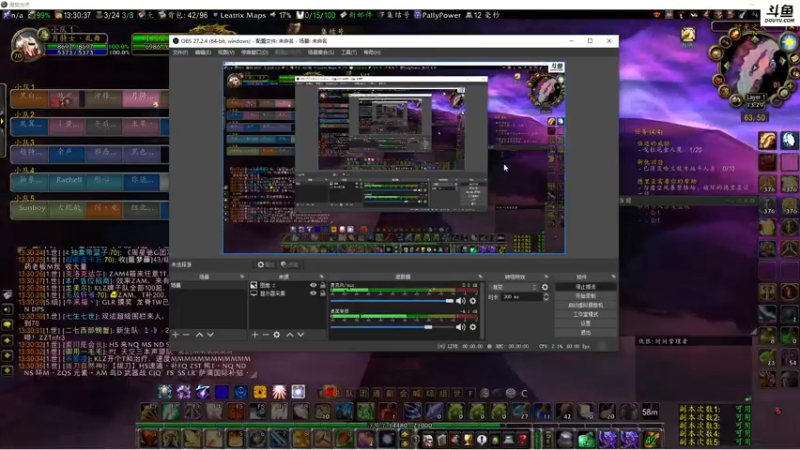Open source properties gear in Sources panel
This screenshot has width=800, height=450.
tap(277, 335)
